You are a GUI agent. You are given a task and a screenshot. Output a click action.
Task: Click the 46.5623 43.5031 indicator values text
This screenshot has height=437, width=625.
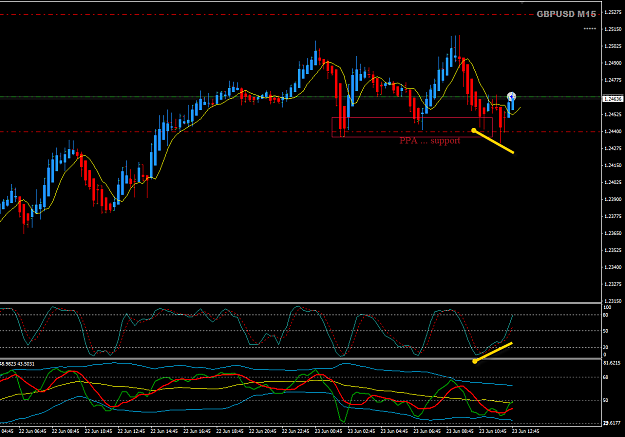point(18,364)
